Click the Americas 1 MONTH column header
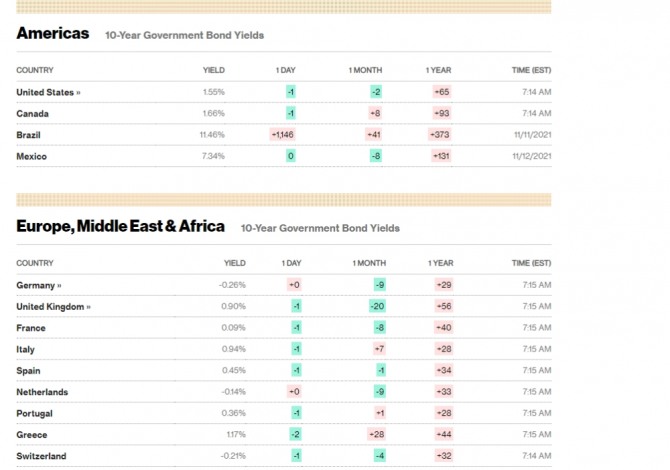The height and width of the screenshot is (470, 670). click(x=365, y=70)
